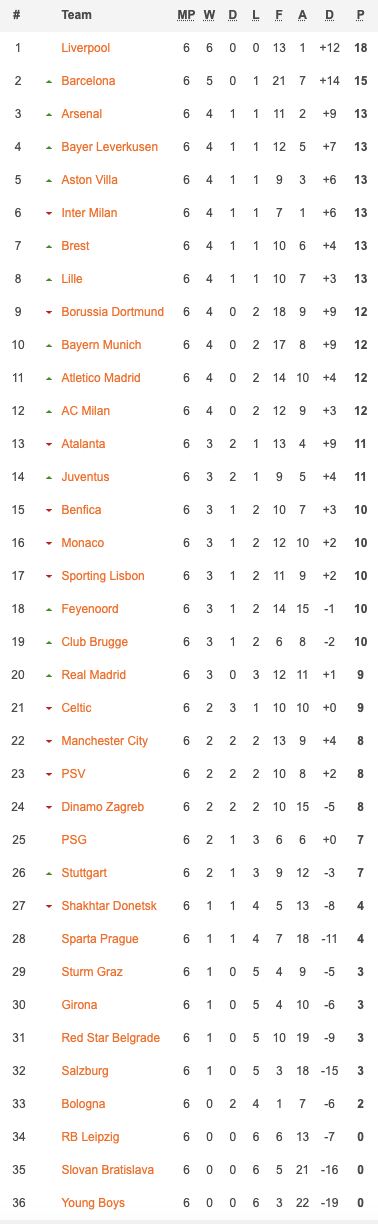The height and width of the screenshot is (1224, 378).
Task: Click the green up arrow next to Arsenal
Action: tap(49, 114)
